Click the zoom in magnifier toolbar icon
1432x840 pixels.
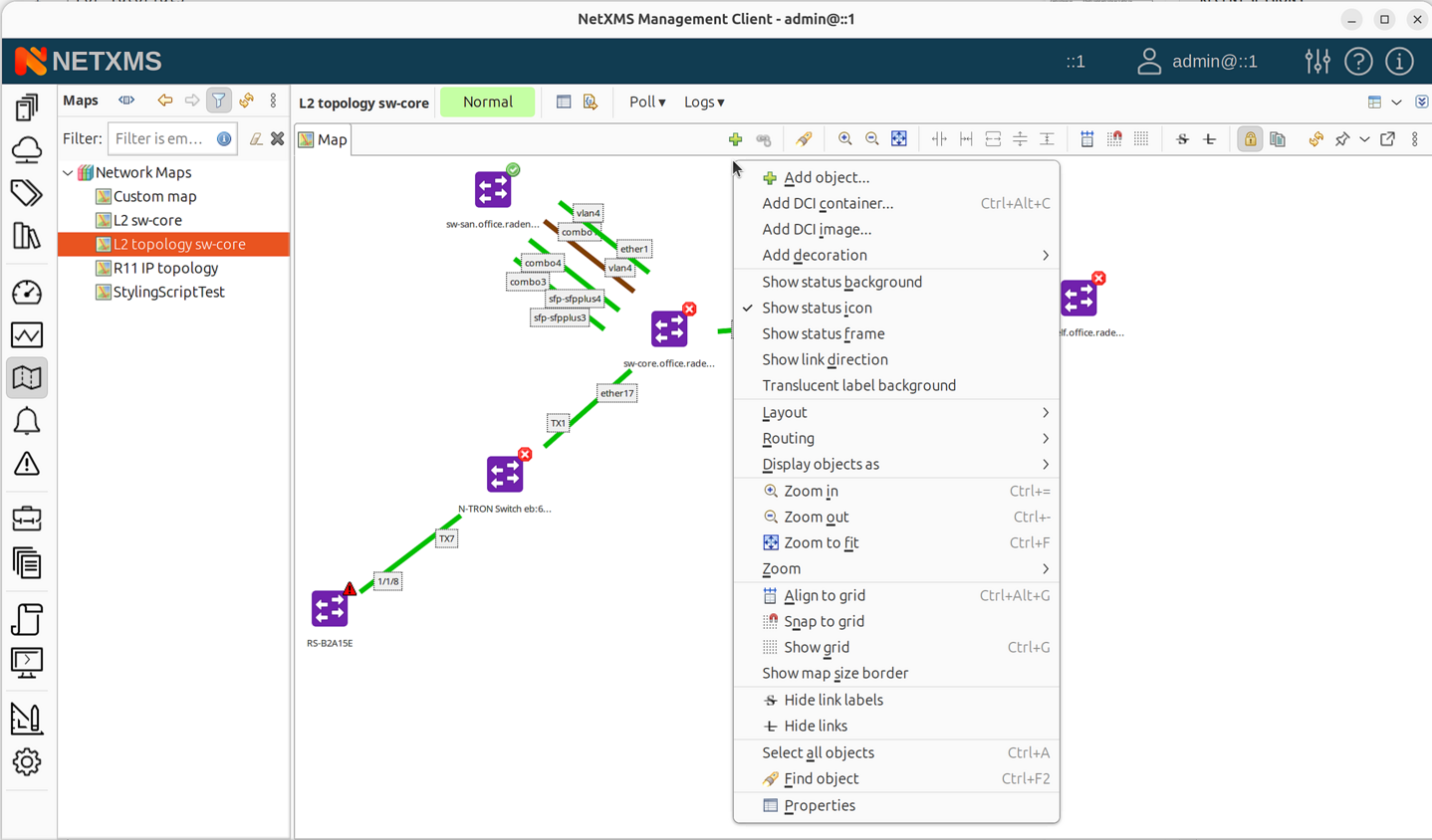click(x=844, y=139)
